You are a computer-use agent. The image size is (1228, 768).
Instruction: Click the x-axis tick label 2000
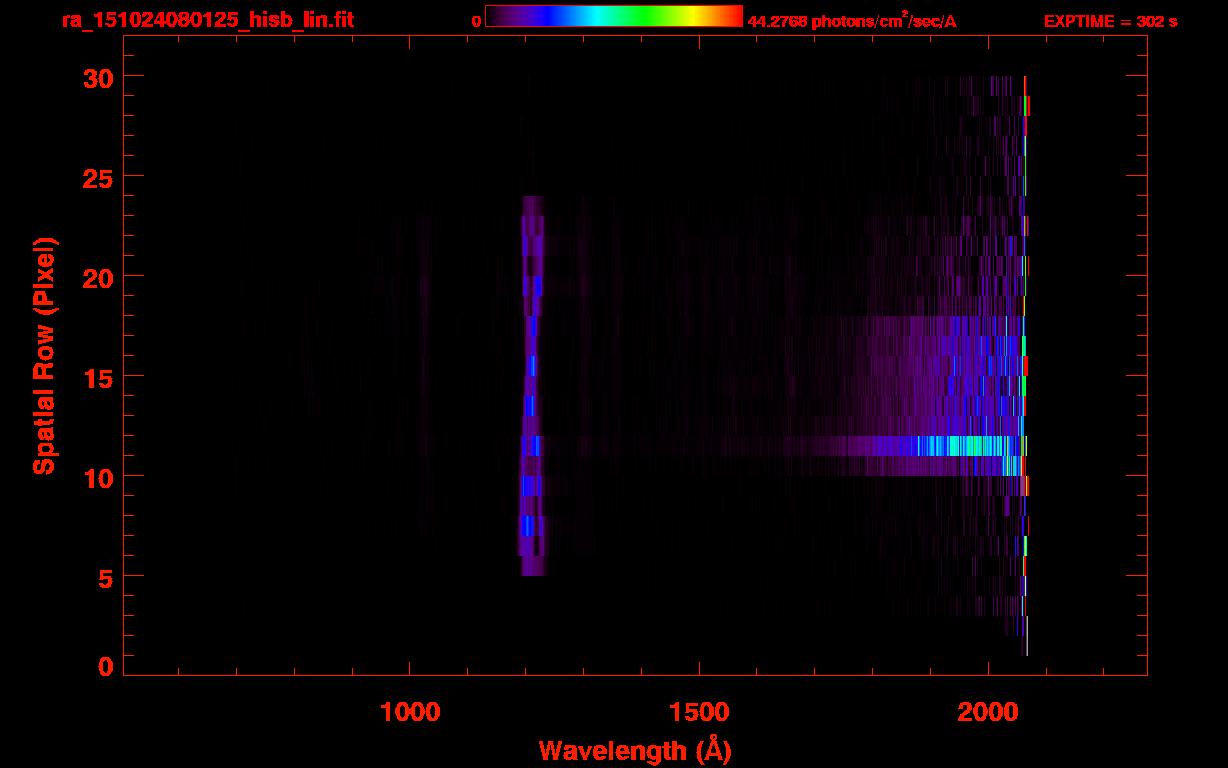click(988, 712)
